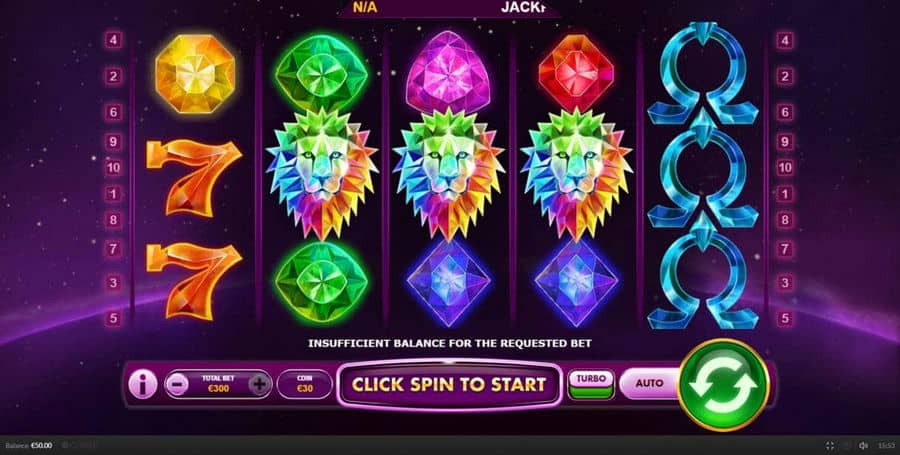The image size is (900, 455).
Task: Click the upper orange seven symbol
Action: pyautogui.click(x=193, y=177)
